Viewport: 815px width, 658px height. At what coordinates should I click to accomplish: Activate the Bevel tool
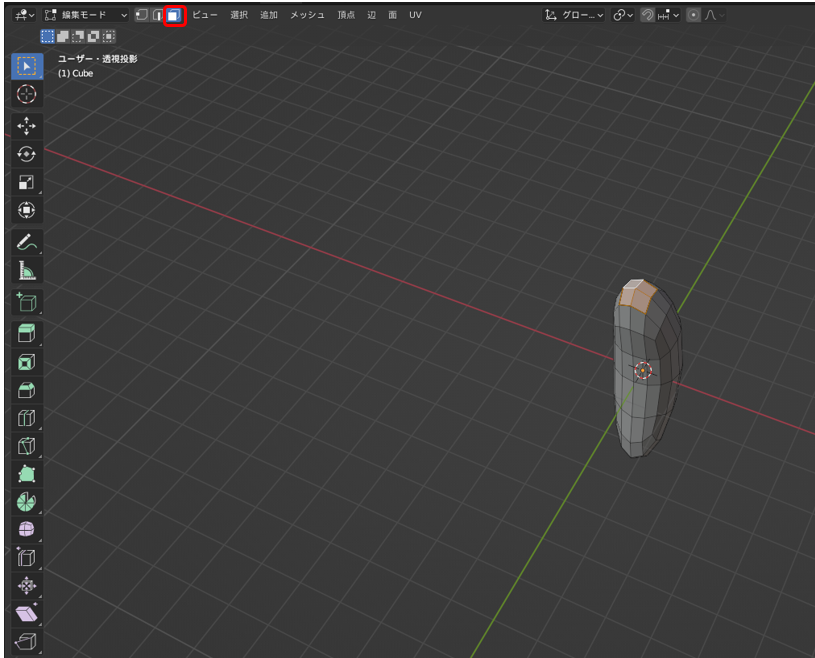pos(27,390)
